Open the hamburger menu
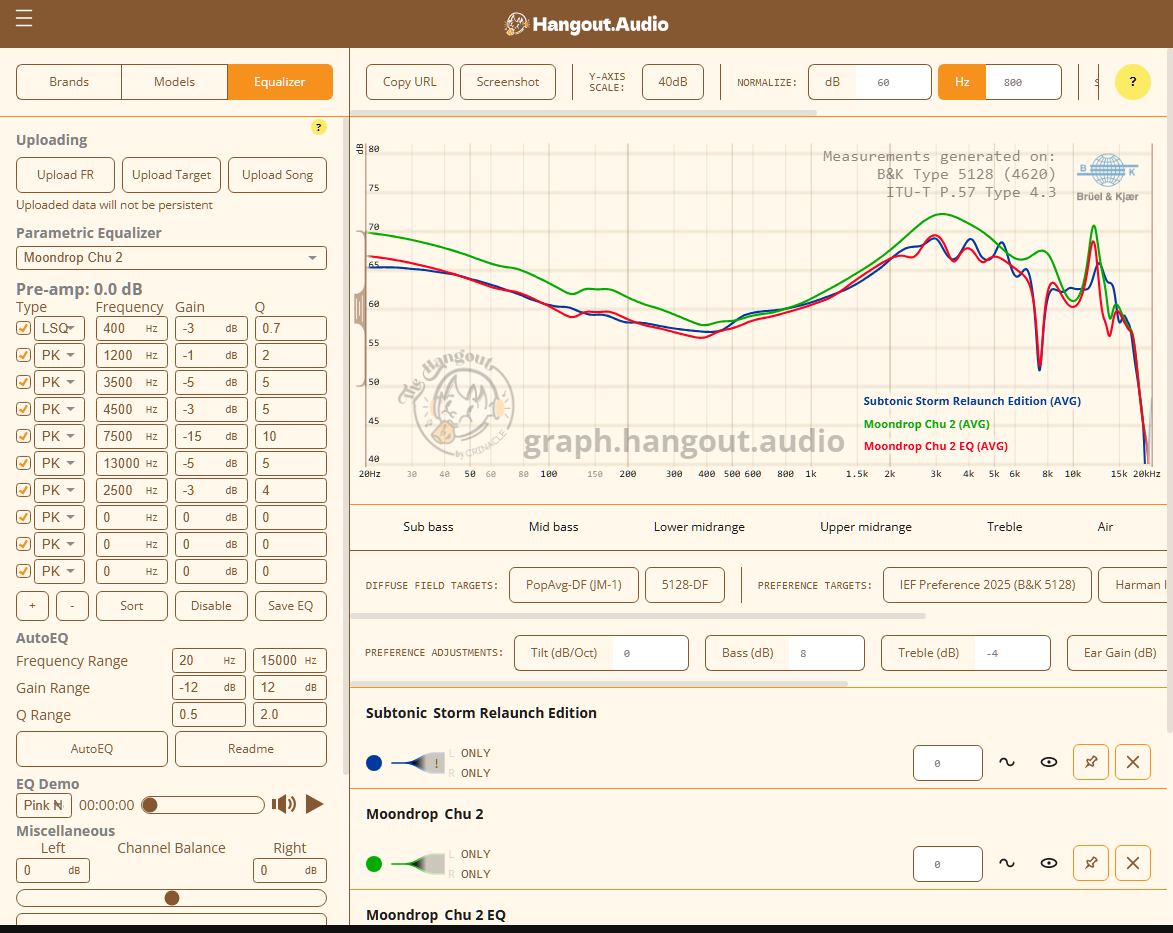The image size is (1173, 933). 24,19
